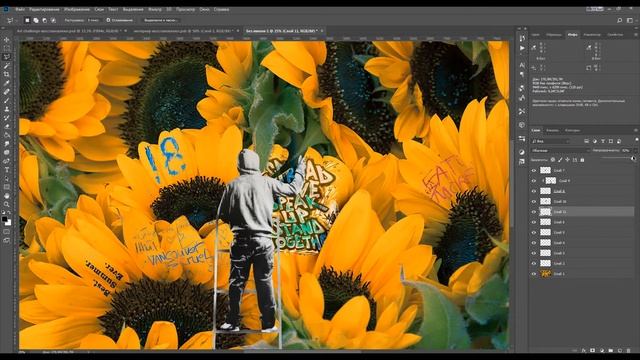This screenshot has height=360, width=640.
Task: Click the Subtract from Selection icon
Action: pyautogui.click(x=44, y=20)
